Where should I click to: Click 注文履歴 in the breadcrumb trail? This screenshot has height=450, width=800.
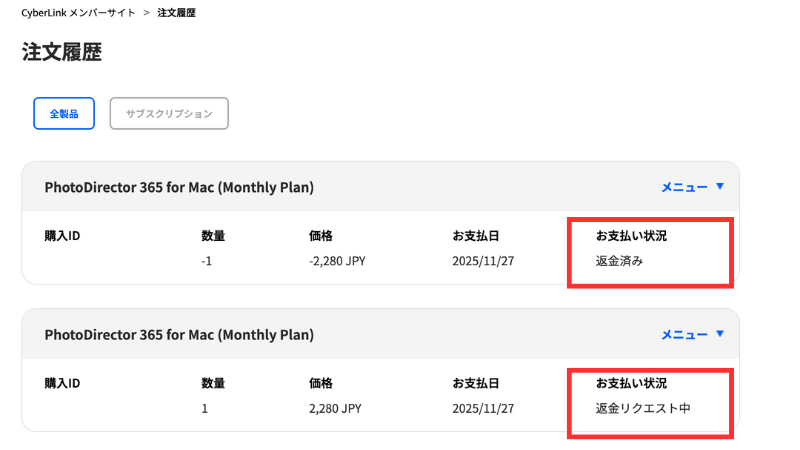tap(176, 13)
